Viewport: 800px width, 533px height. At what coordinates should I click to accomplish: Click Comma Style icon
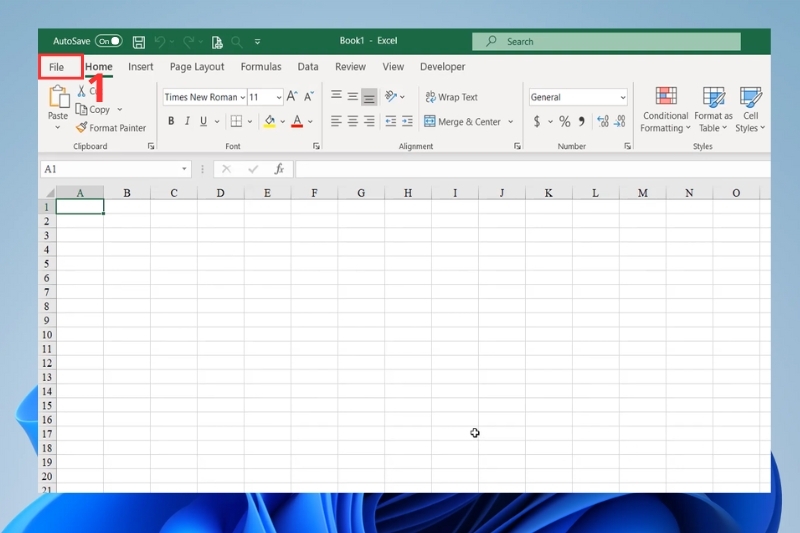tap(582, 121)
